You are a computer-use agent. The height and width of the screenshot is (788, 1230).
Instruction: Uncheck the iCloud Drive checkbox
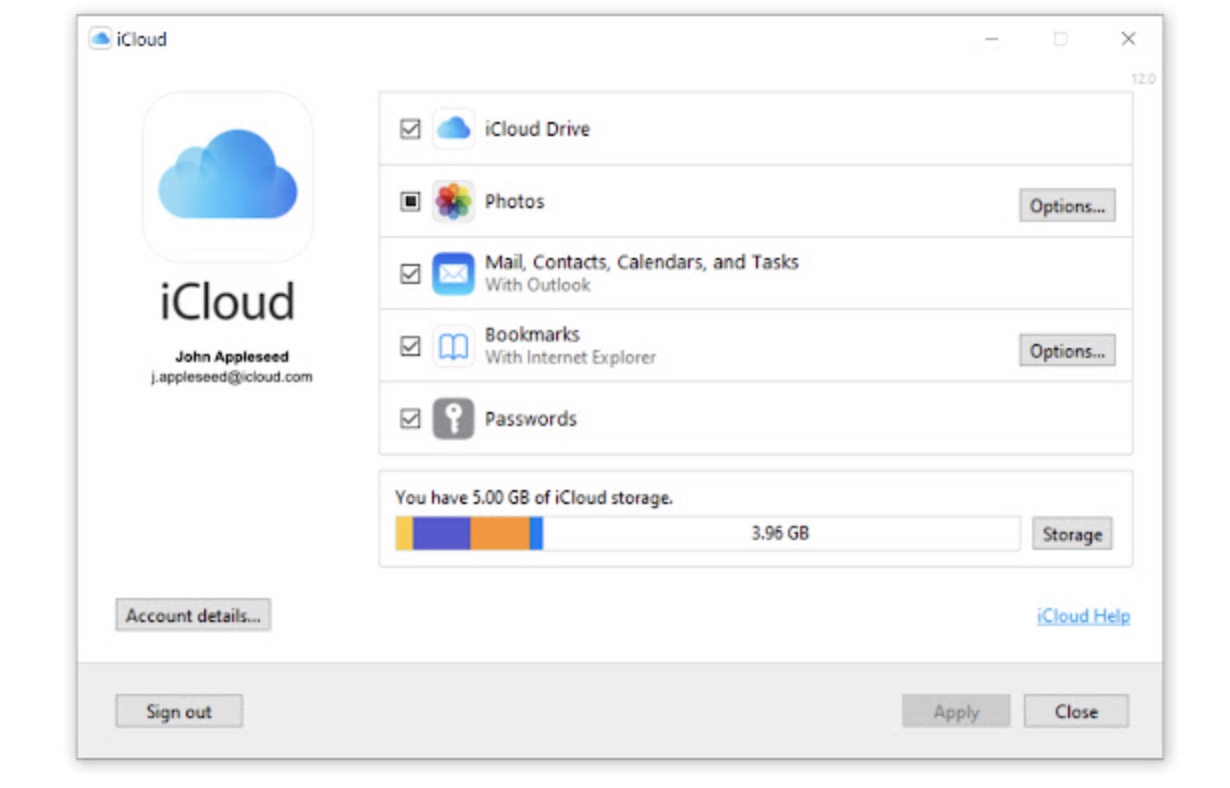click(x=410, y=129)
